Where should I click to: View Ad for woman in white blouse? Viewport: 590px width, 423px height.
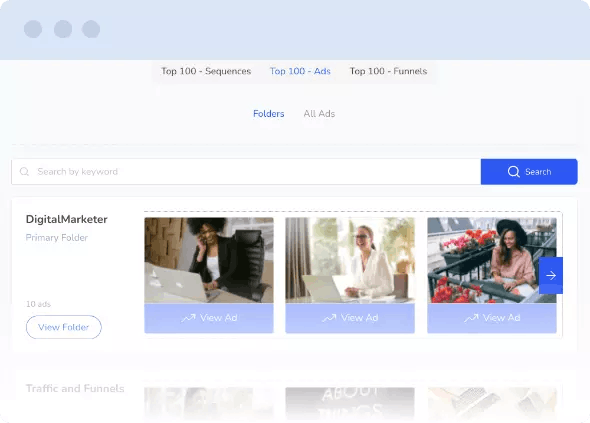[350, 318]
